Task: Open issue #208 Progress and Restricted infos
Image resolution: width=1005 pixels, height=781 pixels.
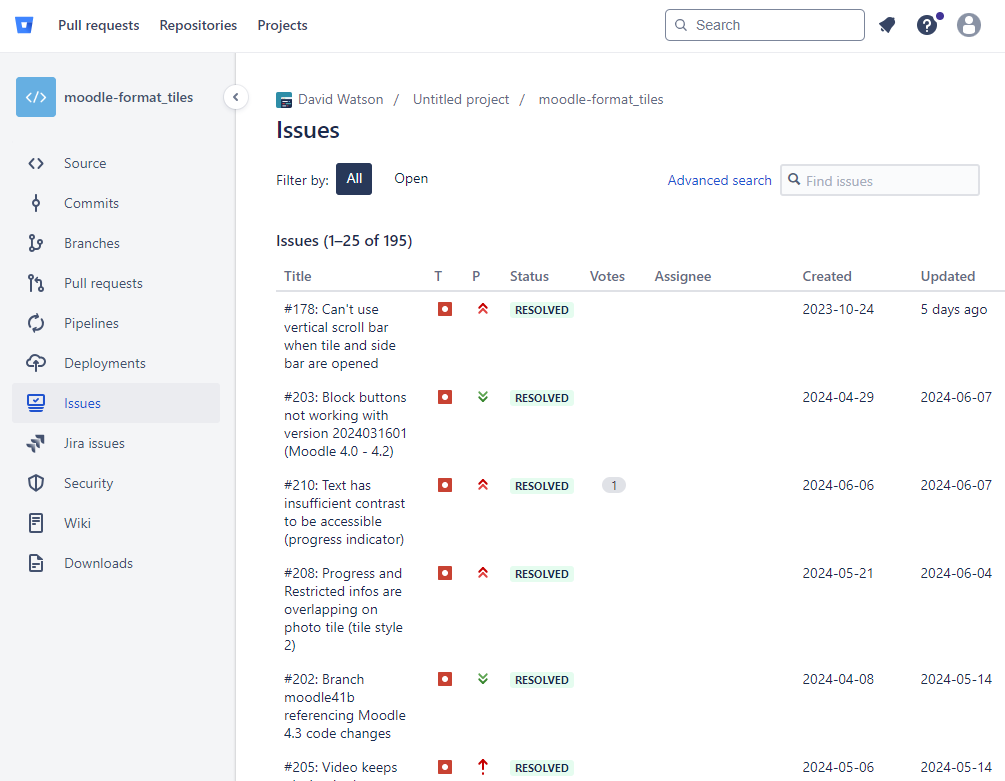Action: point(344,609)
